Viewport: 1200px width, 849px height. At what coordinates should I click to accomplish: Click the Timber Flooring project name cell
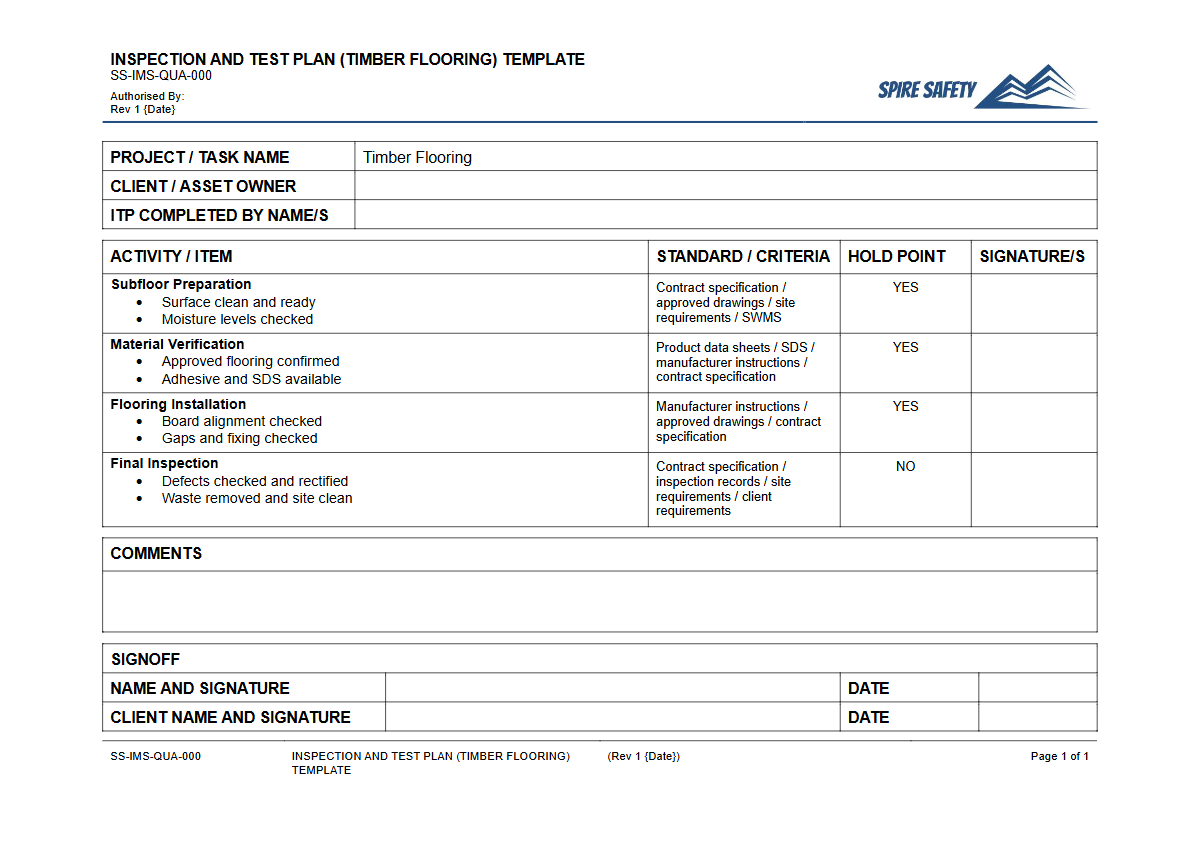(726, 157)
